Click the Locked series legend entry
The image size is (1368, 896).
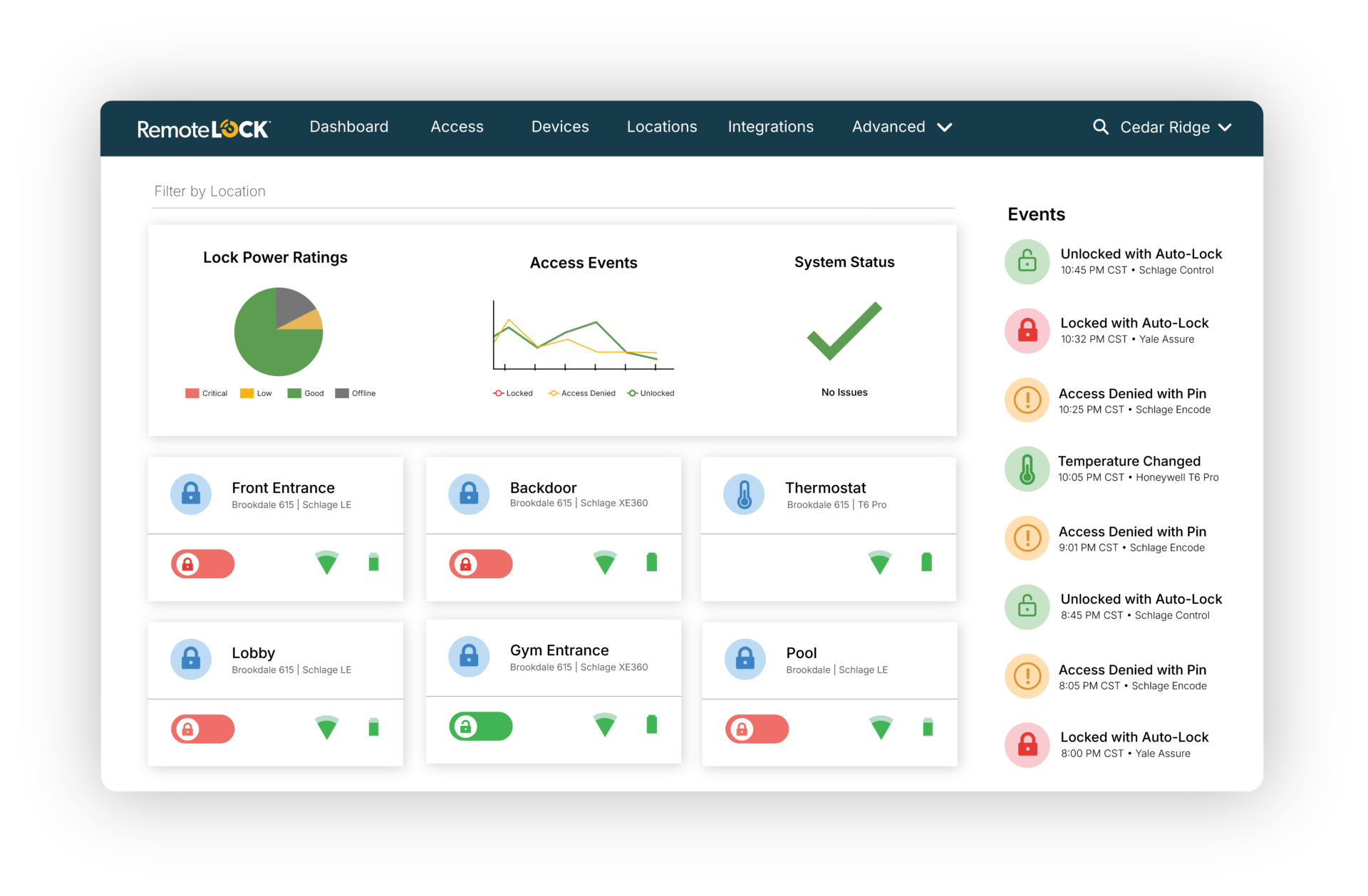point(513,393)
